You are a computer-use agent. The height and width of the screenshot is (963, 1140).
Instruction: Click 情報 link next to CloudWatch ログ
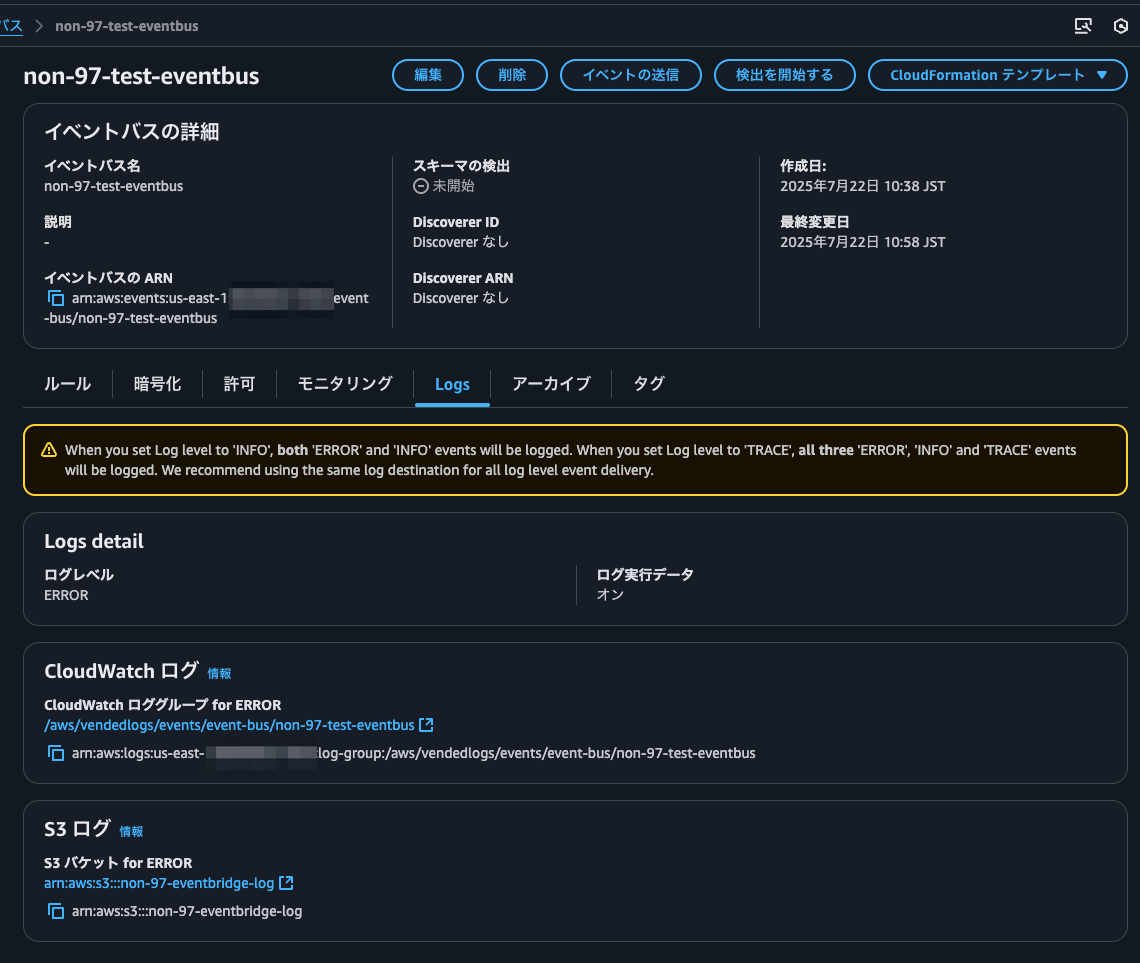coord(219,674)
